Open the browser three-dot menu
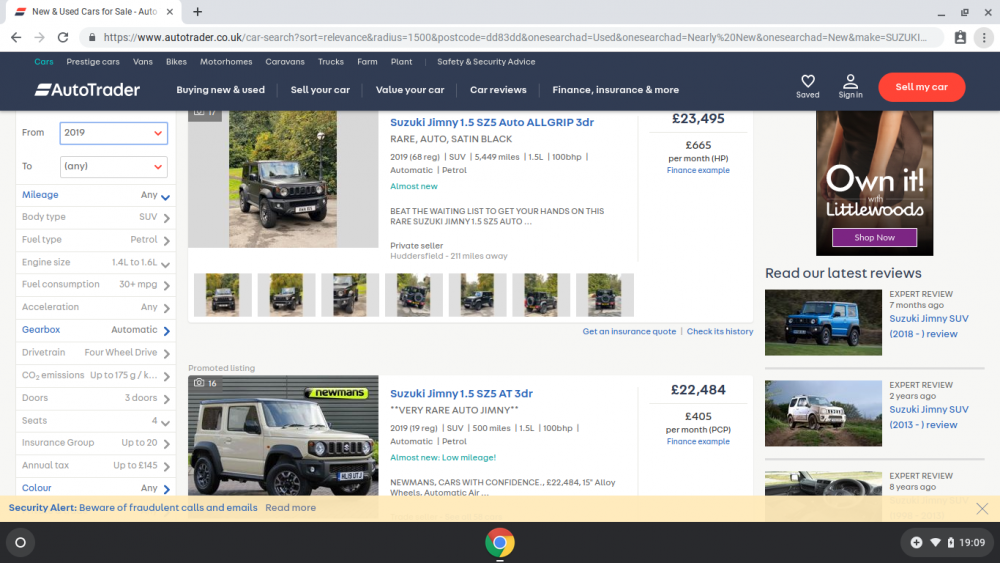 coord(984,38)
